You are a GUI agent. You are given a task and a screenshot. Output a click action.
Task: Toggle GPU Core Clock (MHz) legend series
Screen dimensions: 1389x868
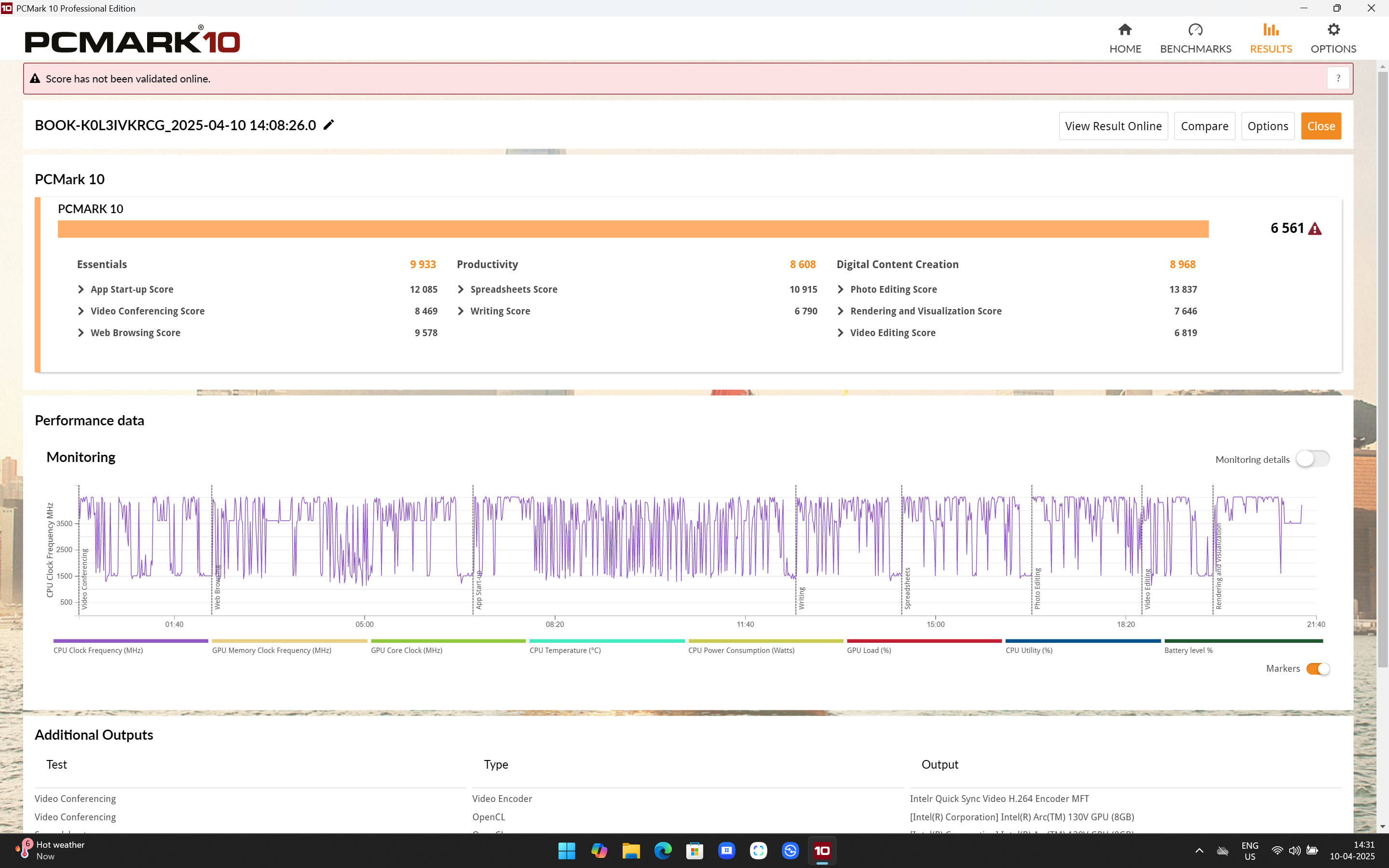click(448, 646)
